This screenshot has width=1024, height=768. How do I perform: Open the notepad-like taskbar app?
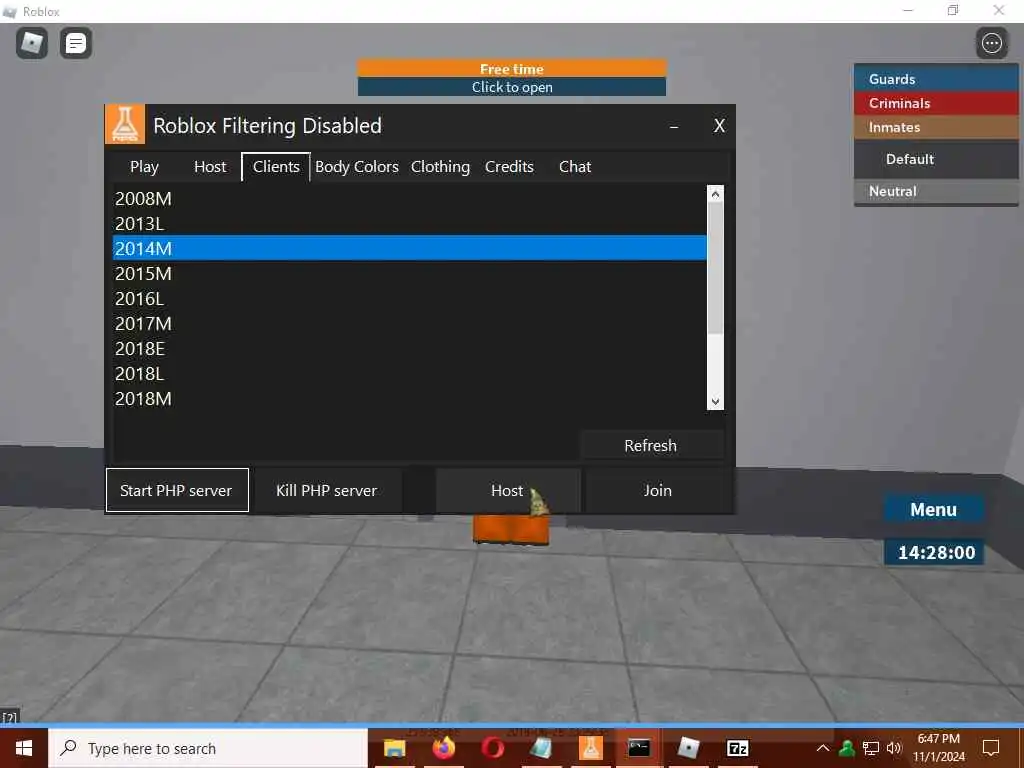[541, 748]
